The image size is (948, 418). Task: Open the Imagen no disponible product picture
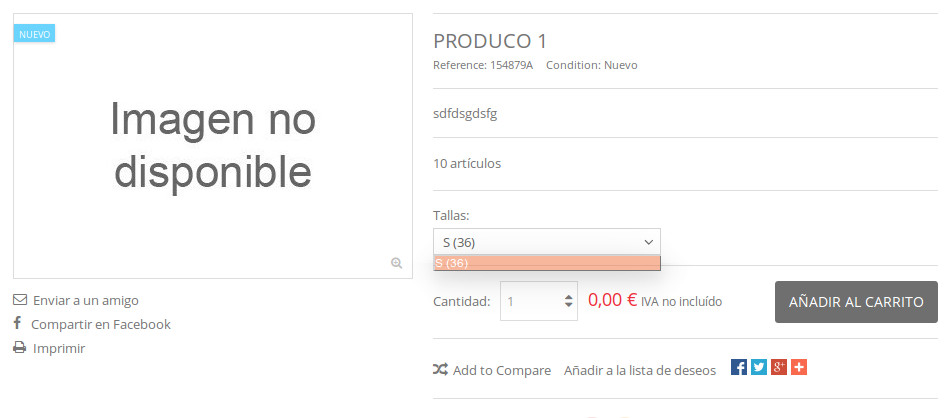pyautogui.click(x=212, y=146)
